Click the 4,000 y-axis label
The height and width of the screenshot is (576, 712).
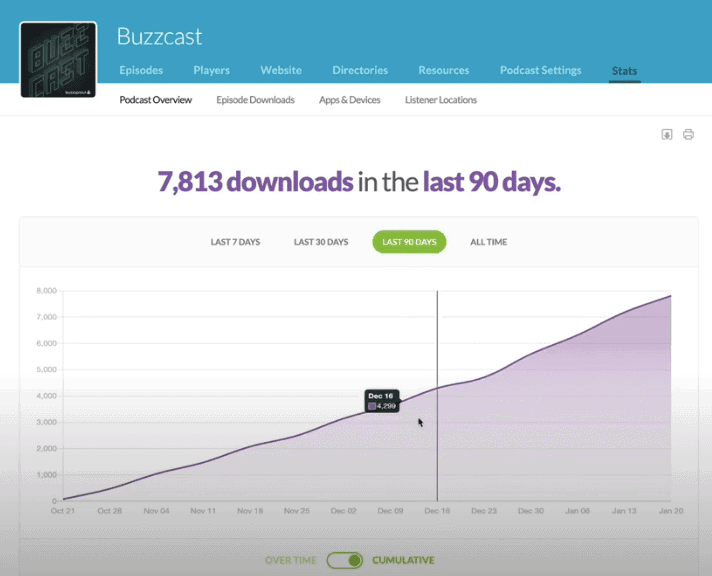pos(46,396)
